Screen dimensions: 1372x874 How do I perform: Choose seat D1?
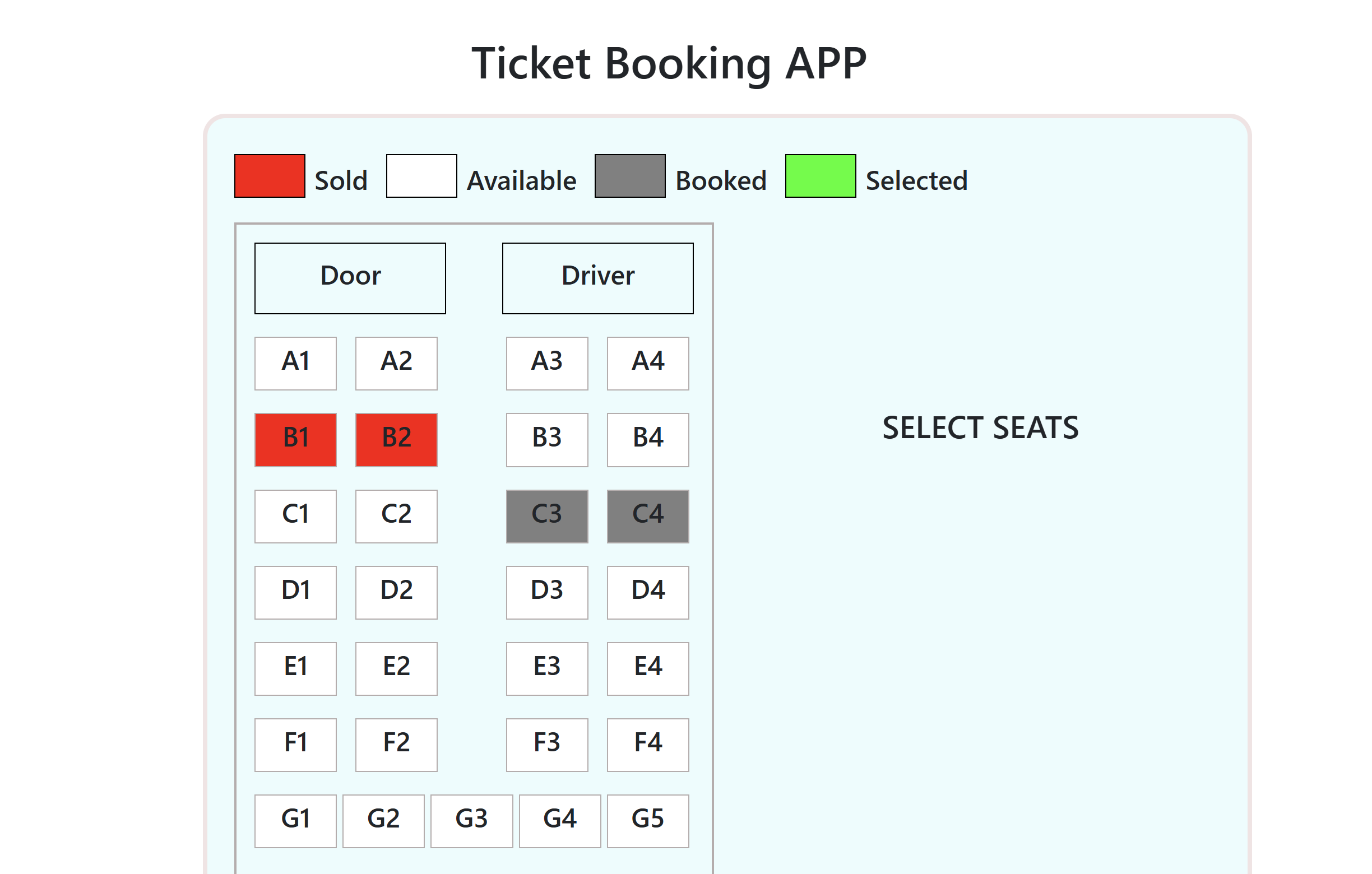click(x=295, y=592)
